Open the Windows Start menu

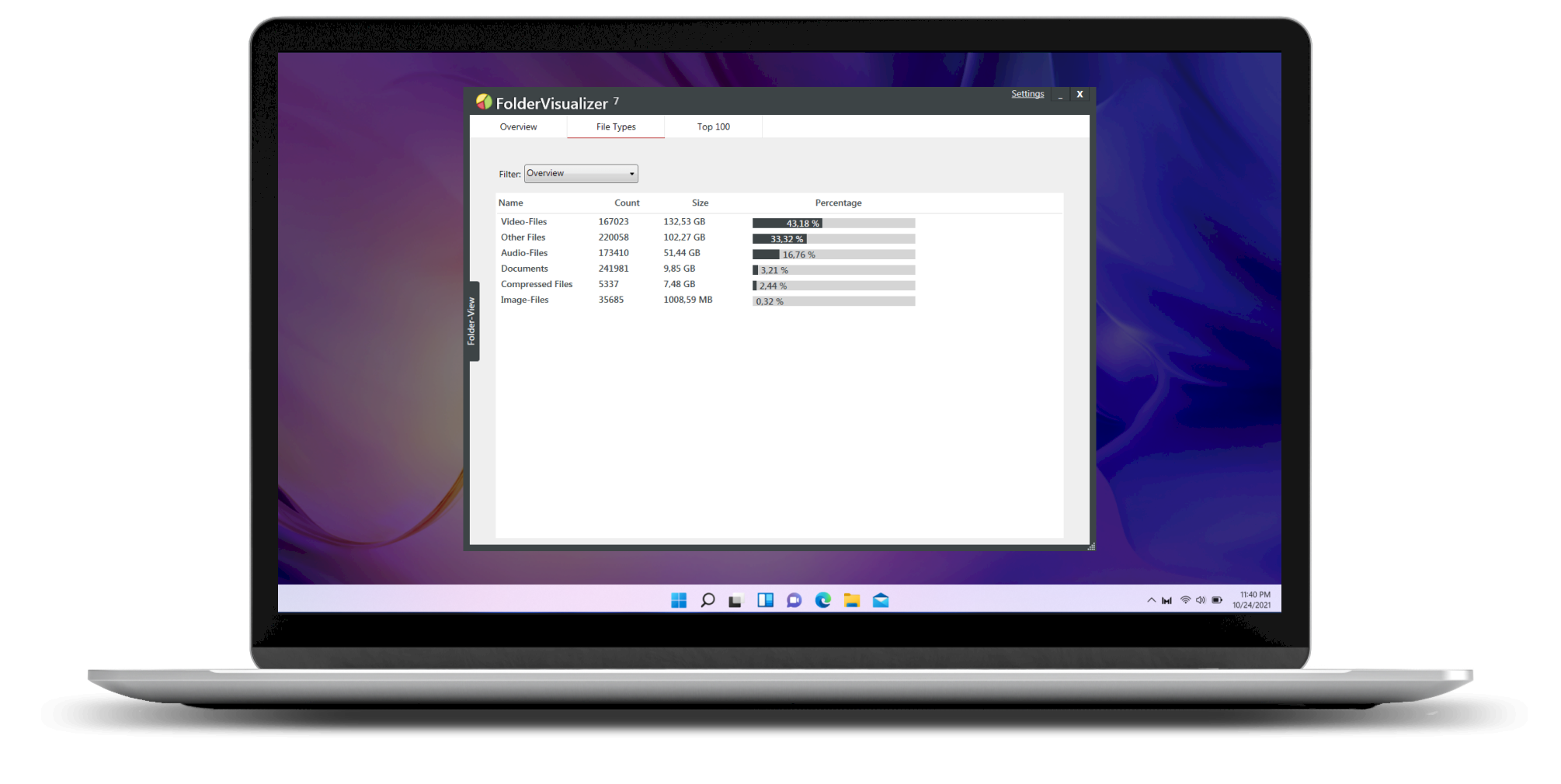(x=679, y=600)
